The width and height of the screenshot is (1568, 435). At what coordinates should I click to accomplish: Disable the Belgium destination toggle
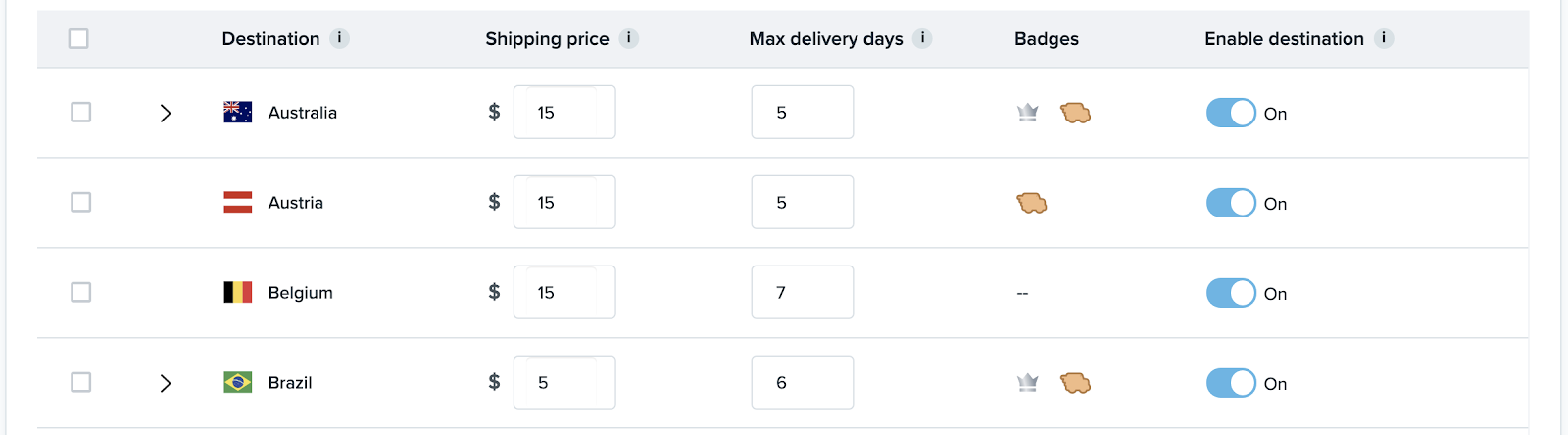pyautogui.click(x=1231, y=293)
